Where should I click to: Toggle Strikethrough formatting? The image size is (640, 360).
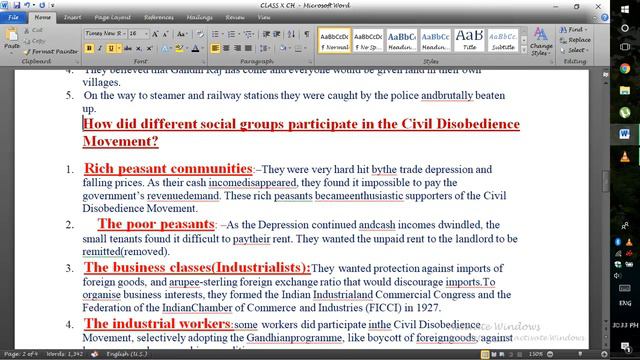tap(128, 48)
